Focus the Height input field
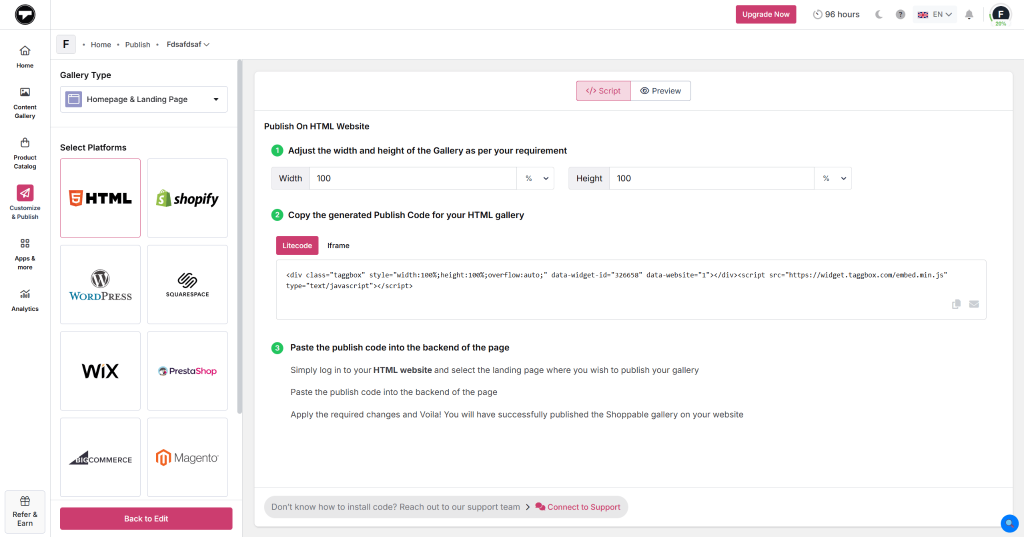The height and width of the screenshot is (537, 1024). point(712,178)
